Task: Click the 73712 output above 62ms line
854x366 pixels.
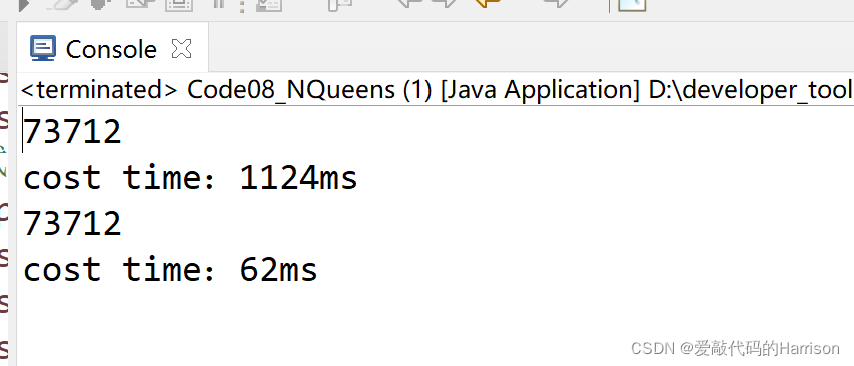Action: click(72, 224)
